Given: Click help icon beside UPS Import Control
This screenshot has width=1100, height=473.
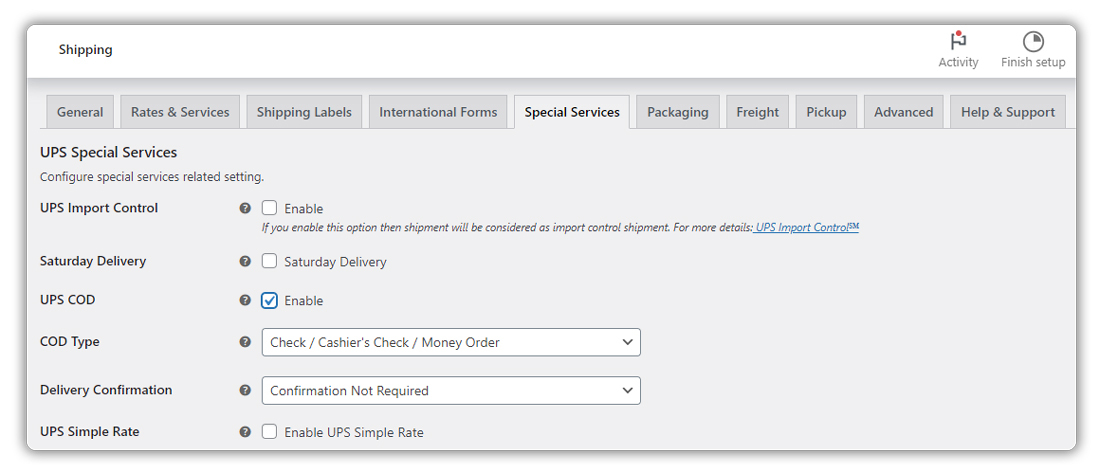Looking at the screenshot, I should pos(245,208).
